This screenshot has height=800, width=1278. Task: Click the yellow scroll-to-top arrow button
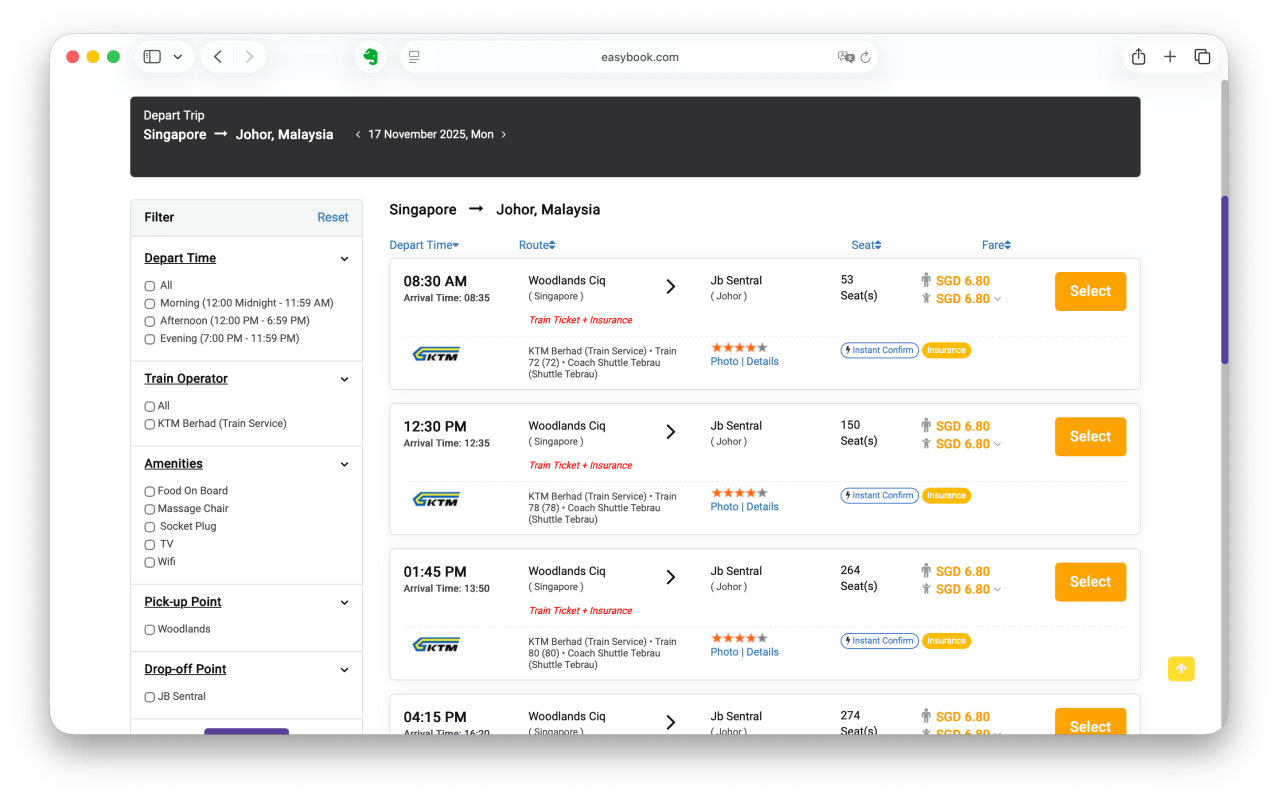(x=1181, y=669)
